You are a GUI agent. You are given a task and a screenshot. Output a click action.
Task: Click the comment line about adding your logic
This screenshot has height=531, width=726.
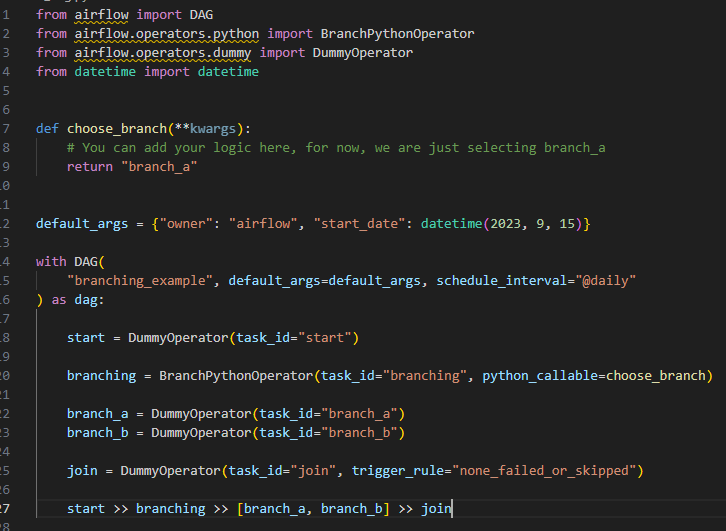click(336, 148)
